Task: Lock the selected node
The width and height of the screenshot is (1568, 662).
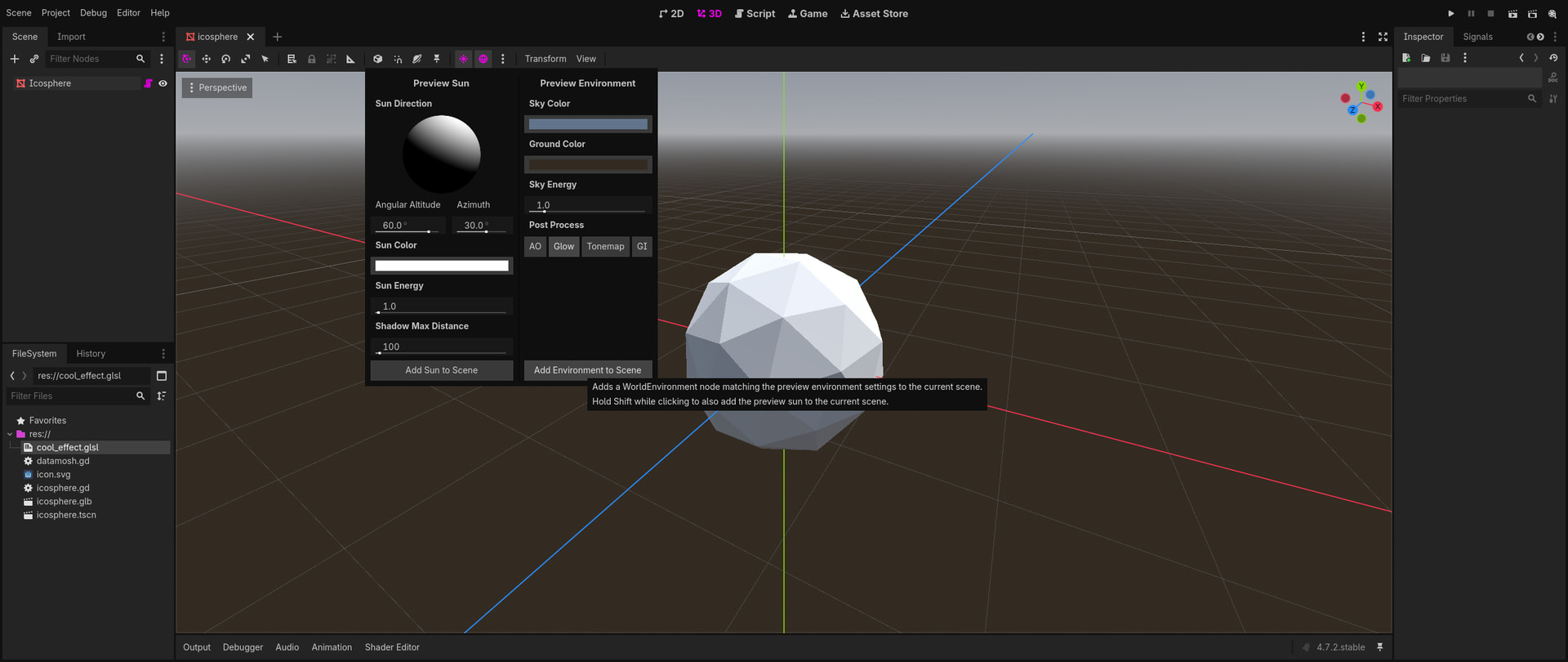Action: tap(311, 59)
